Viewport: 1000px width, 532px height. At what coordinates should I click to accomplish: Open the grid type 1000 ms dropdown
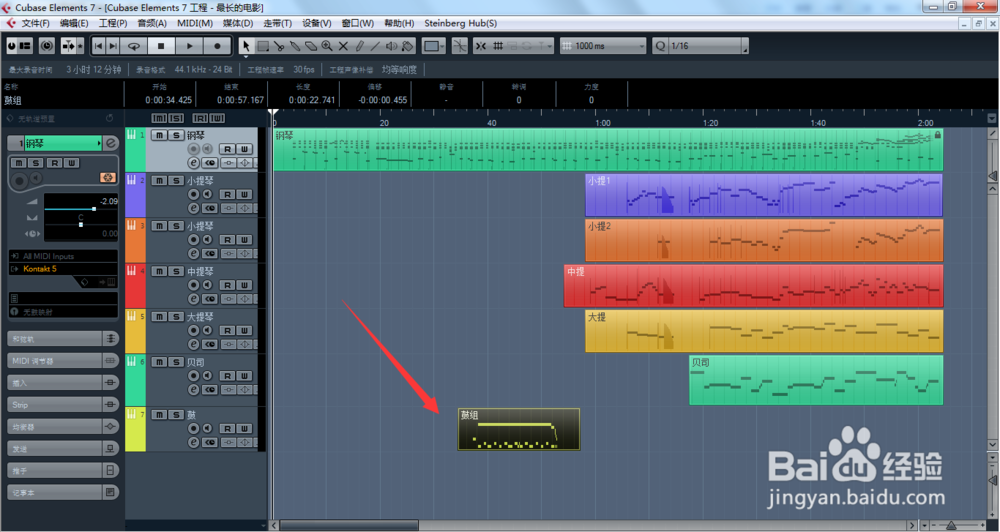pyautogui.click(x=603, y=46)
